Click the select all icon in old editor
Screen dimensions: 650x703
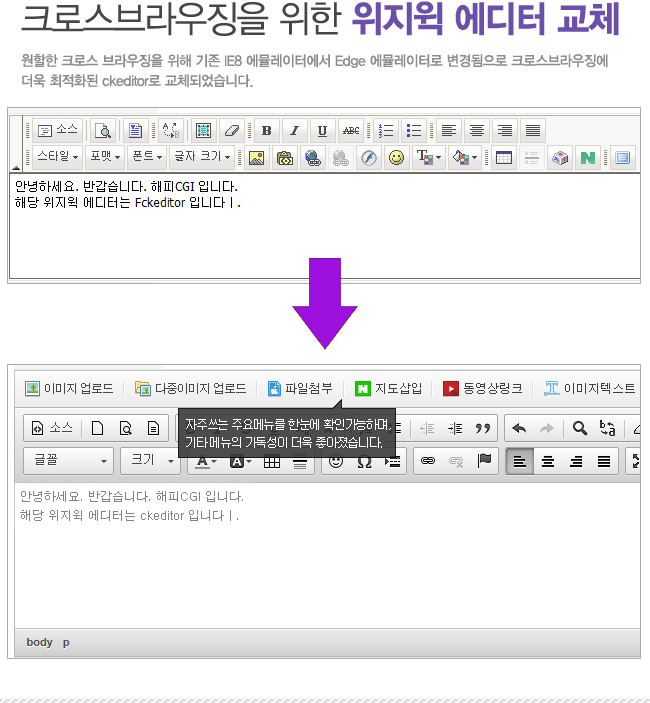point(204,130)
